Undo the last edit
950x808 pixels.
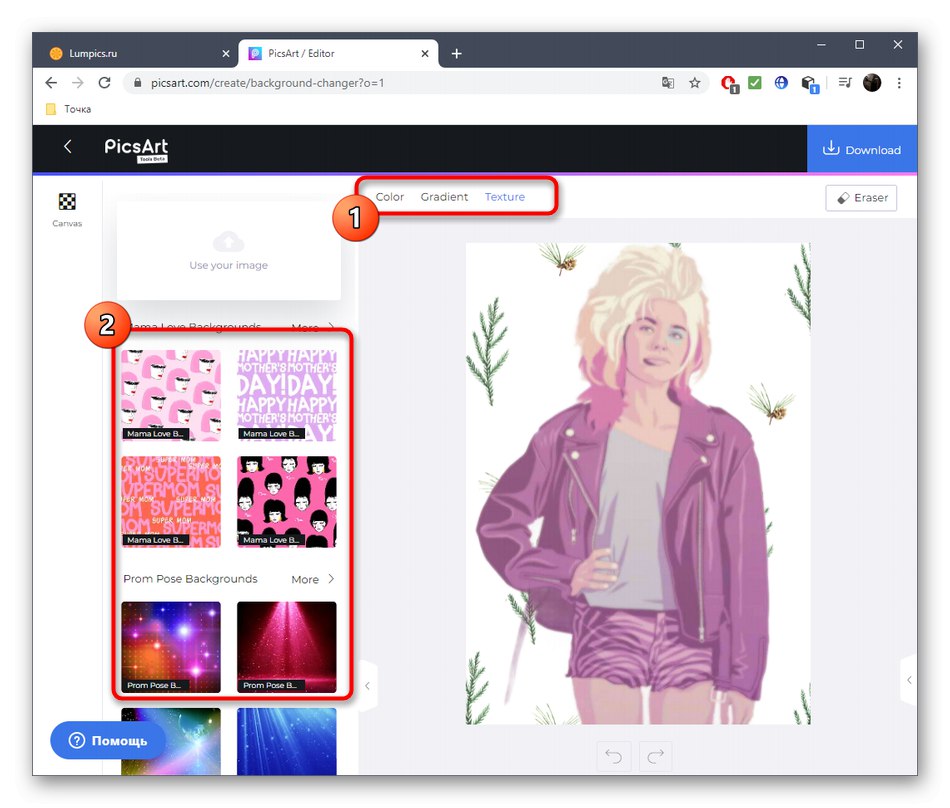coord(613,756)
